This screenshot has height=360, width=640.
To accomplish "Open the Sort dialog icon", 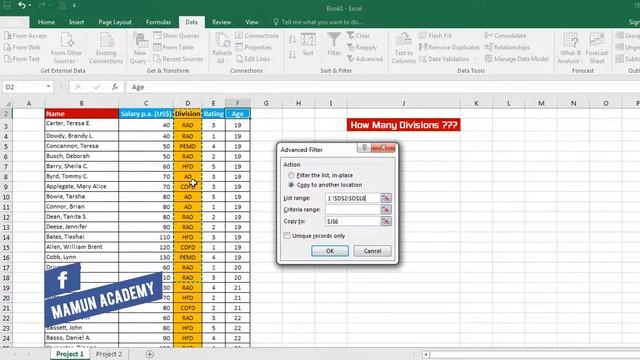I will (308, 45).
